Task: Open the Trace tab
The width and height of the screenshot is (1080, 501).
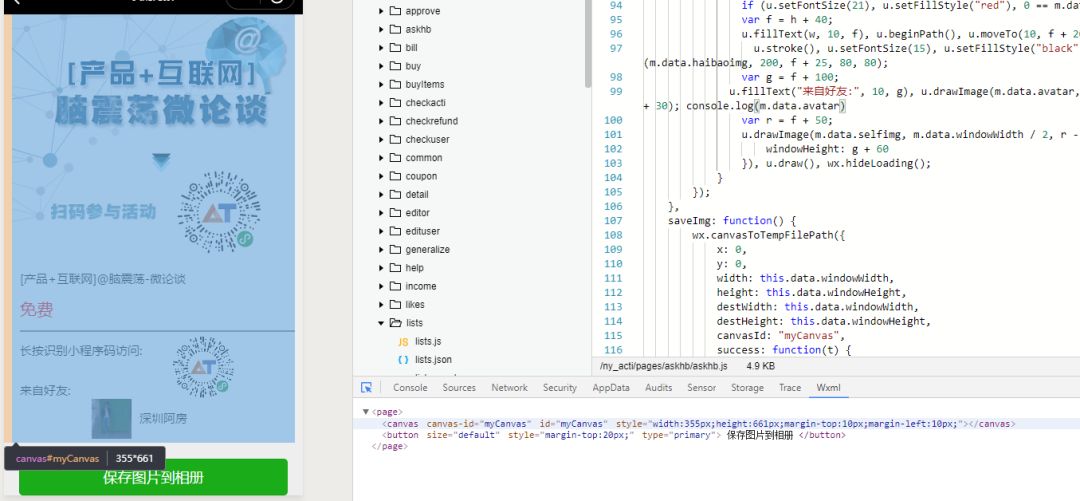Action: click(790, 388)
